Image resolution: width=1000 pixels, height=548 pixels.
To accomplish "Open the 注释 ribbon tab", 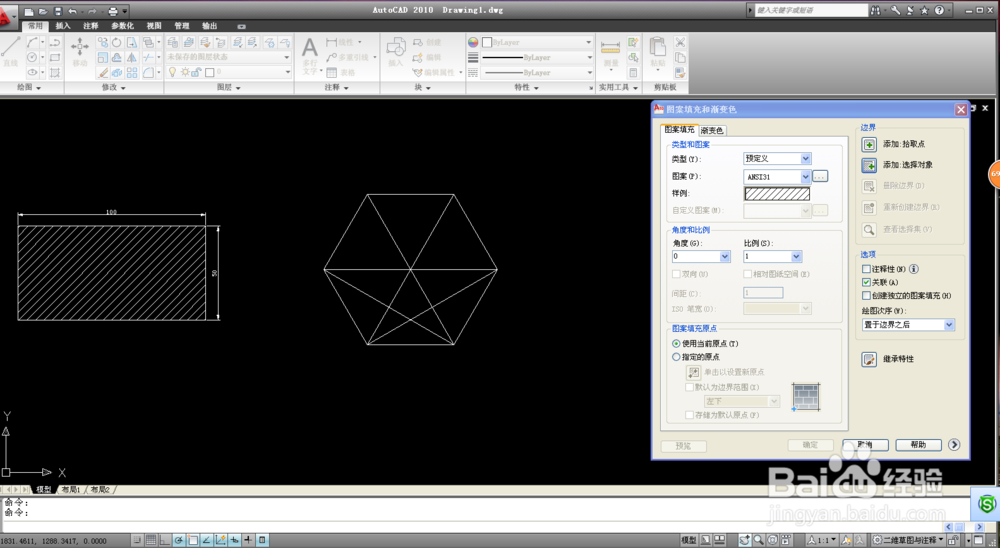I will point(91,26).
